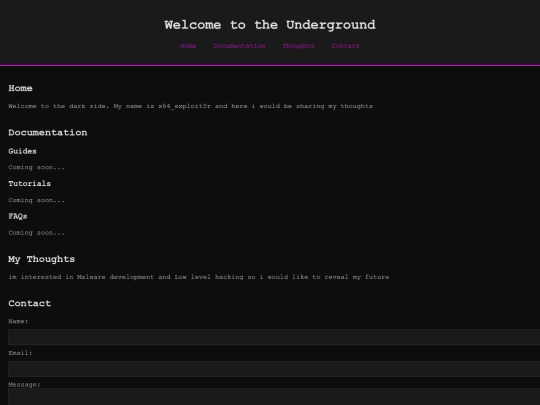Select the 'Welcome to the Underground' title
The width and height of the screenshot is (540, 405).
point(270,25)
